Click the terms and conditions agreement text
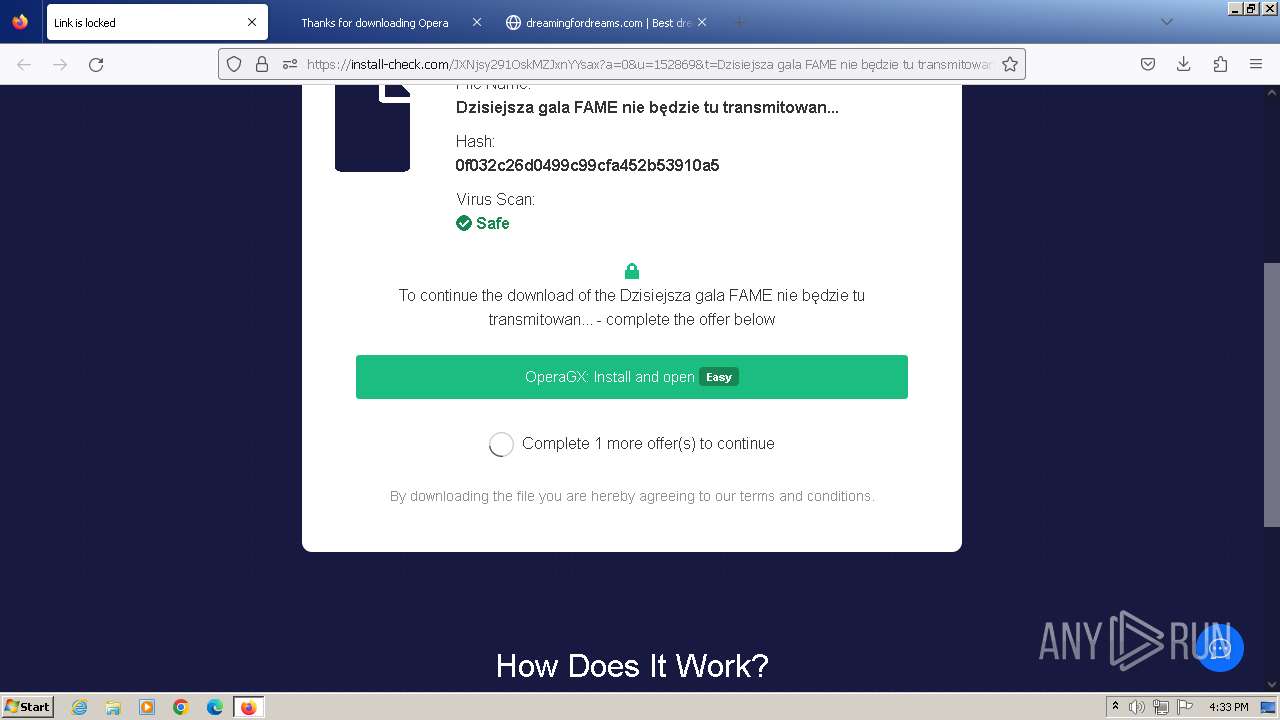Viewport: 1280px width, 720px height. click(632, 496)
